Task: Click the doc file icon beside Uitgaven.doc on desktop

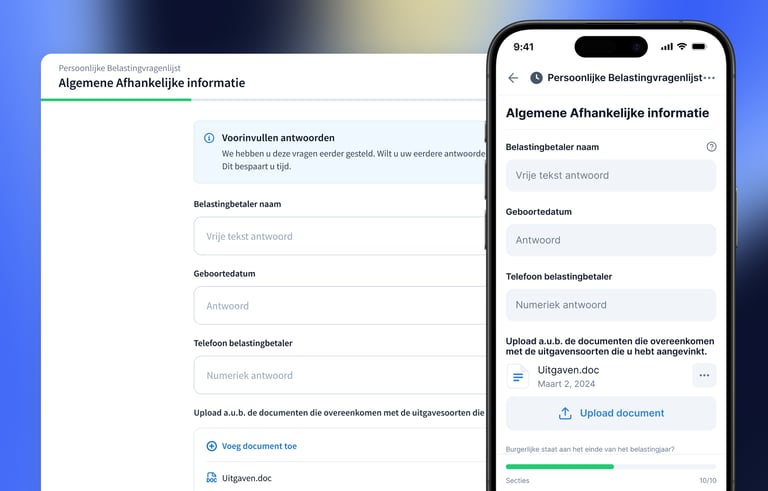Action: click(x=212, y=478)
